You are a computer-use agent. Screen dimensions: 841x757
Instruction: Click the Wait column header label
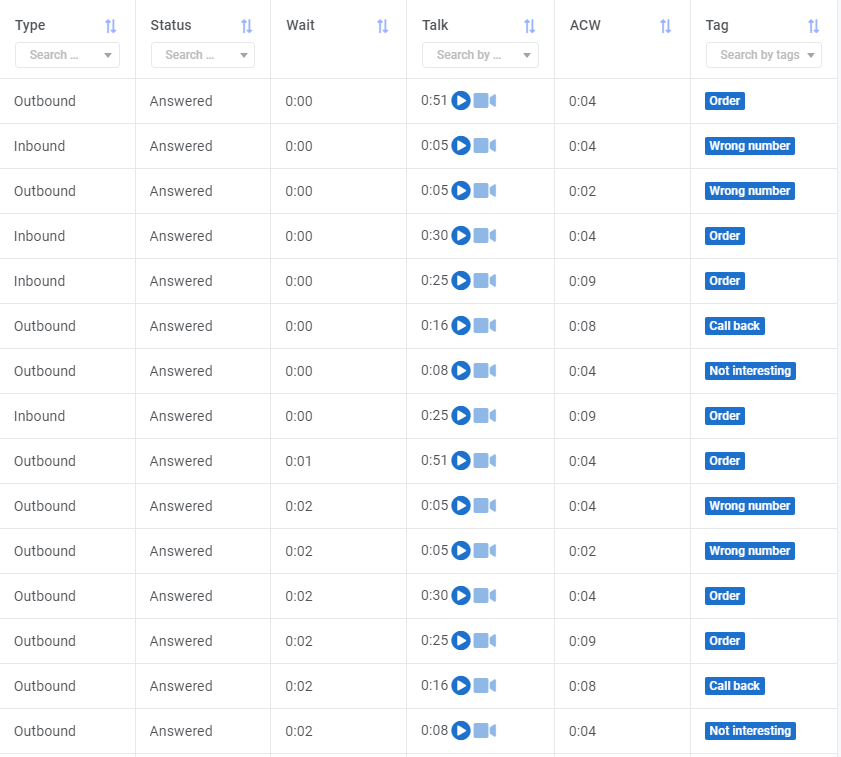[300, 25]
